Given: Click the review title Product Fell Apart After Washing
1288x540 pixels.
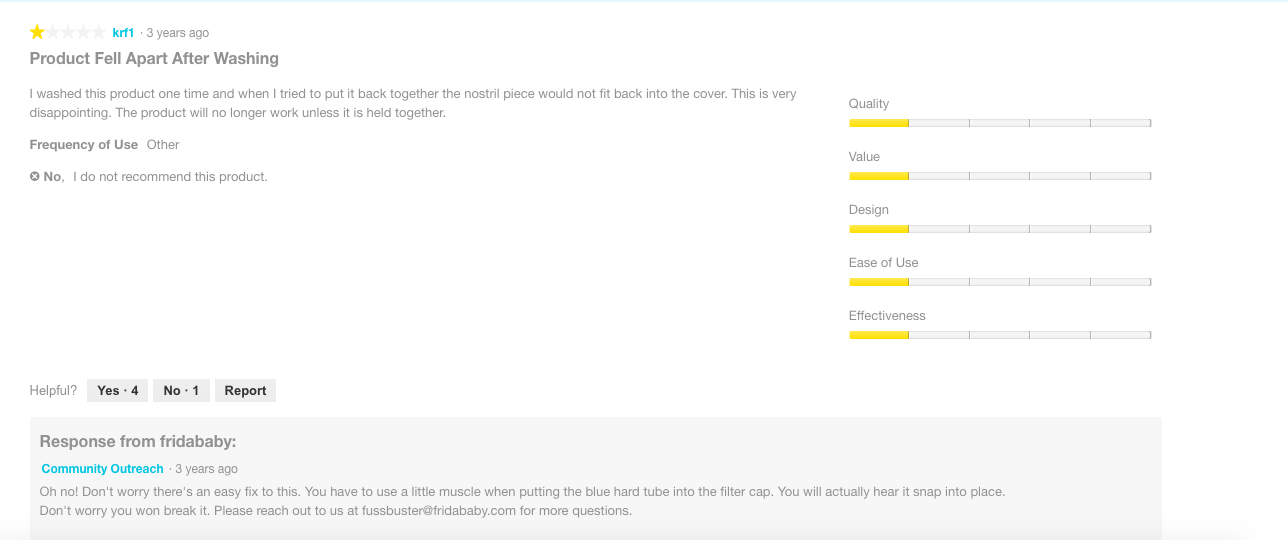Looking at the screenshot, I should coord(154,58).
